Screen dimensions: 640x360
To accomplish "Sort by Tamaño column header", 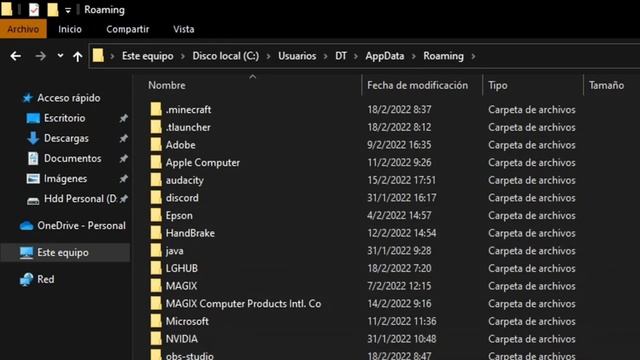I will (x=606, y=85).
